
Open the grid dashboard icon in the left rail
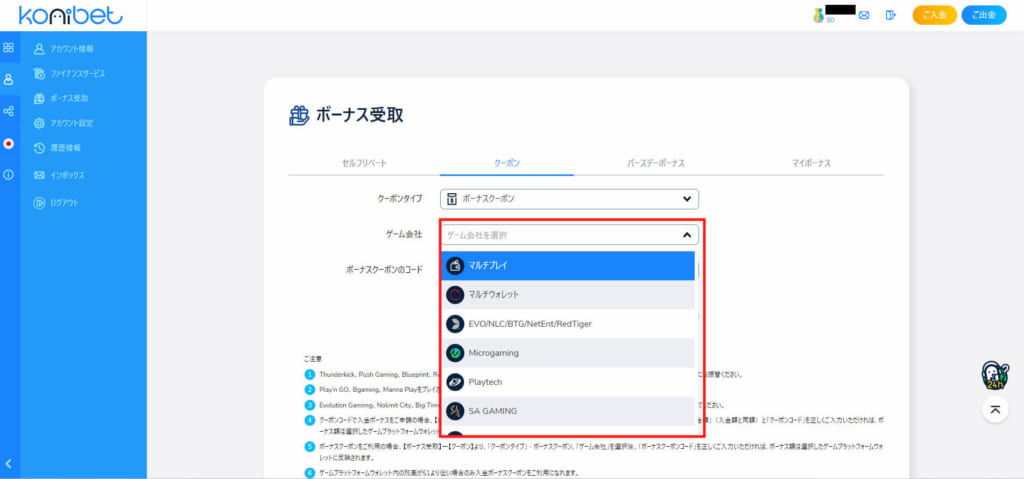coord(8,48)
